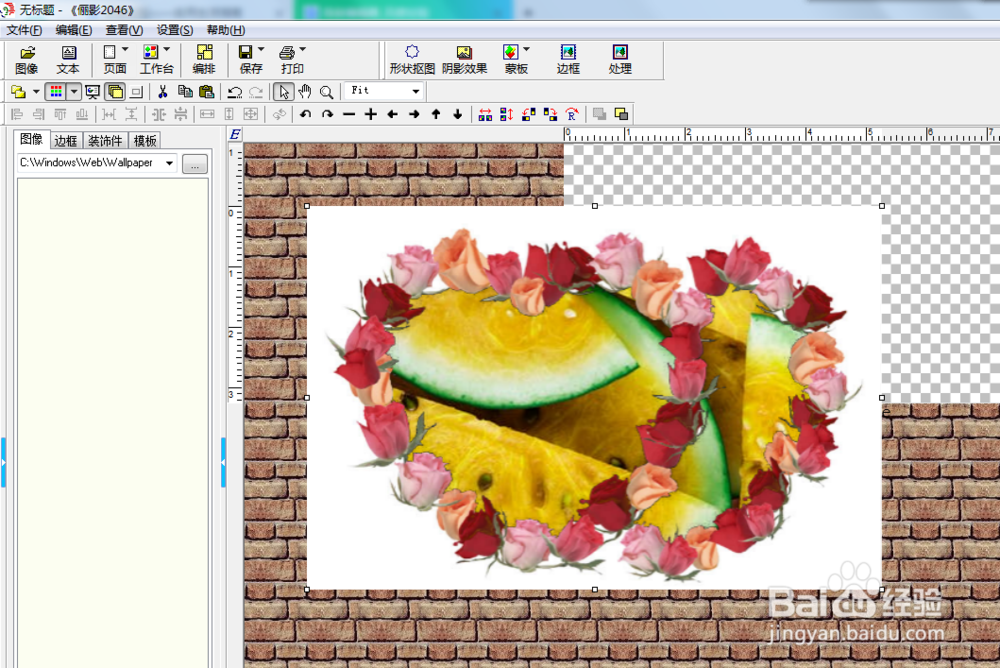The height and width of the screenshot is (668, 1000).
Task: Nudge object right with arrow icon
Action: point(414,114)
